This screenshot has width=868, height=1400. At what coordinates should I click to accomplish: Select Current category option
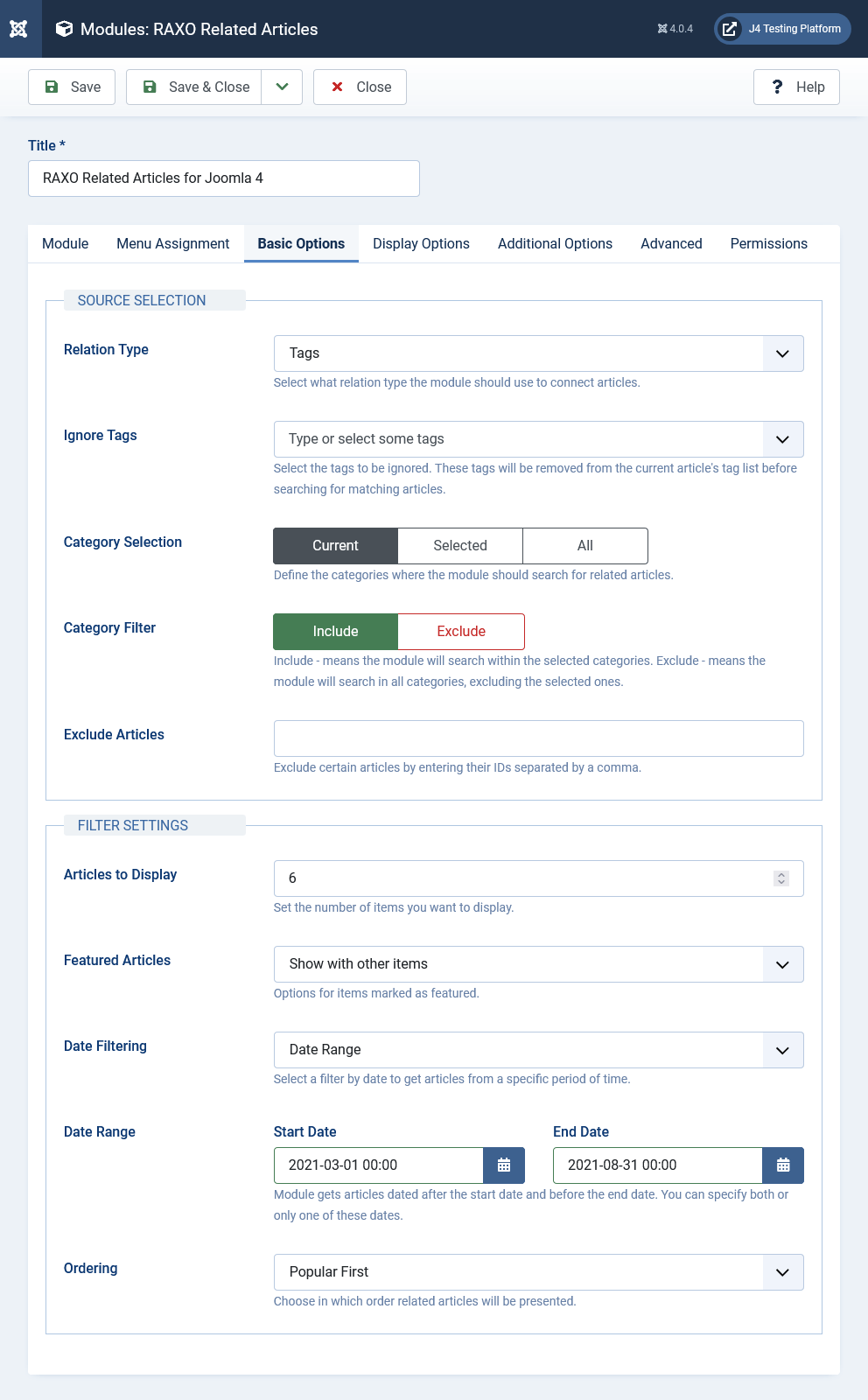coord(336,546)
